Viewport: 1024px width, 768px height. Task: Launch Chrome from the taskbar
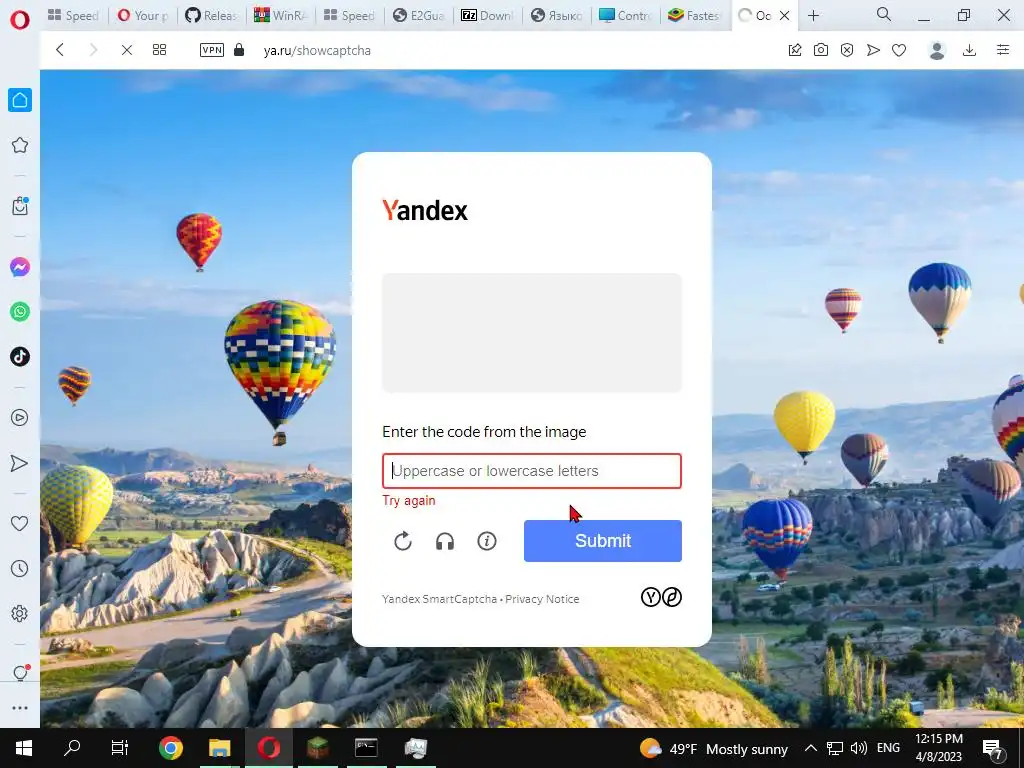(x=170, y=748)
